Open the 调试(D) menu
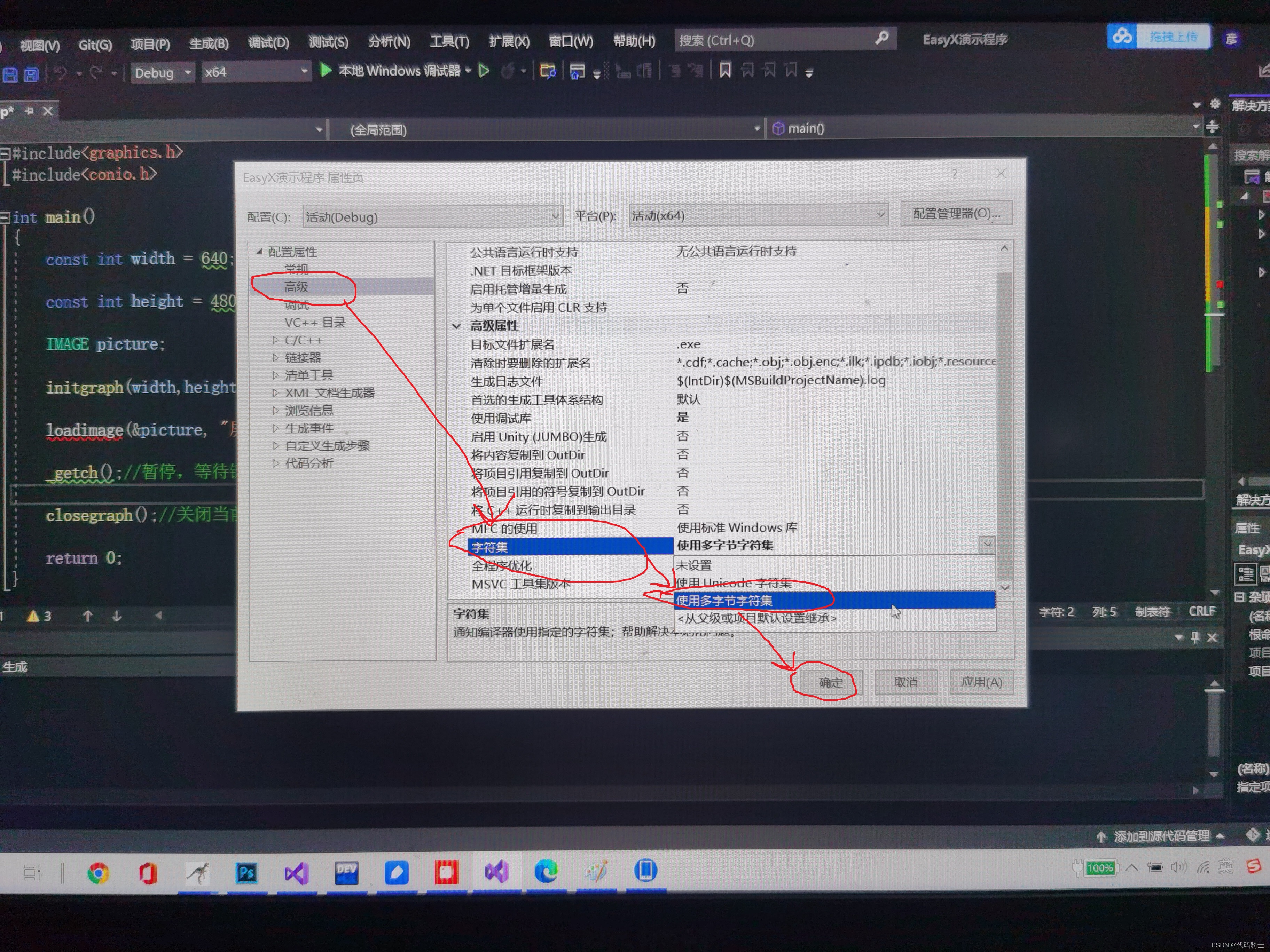 268,43
